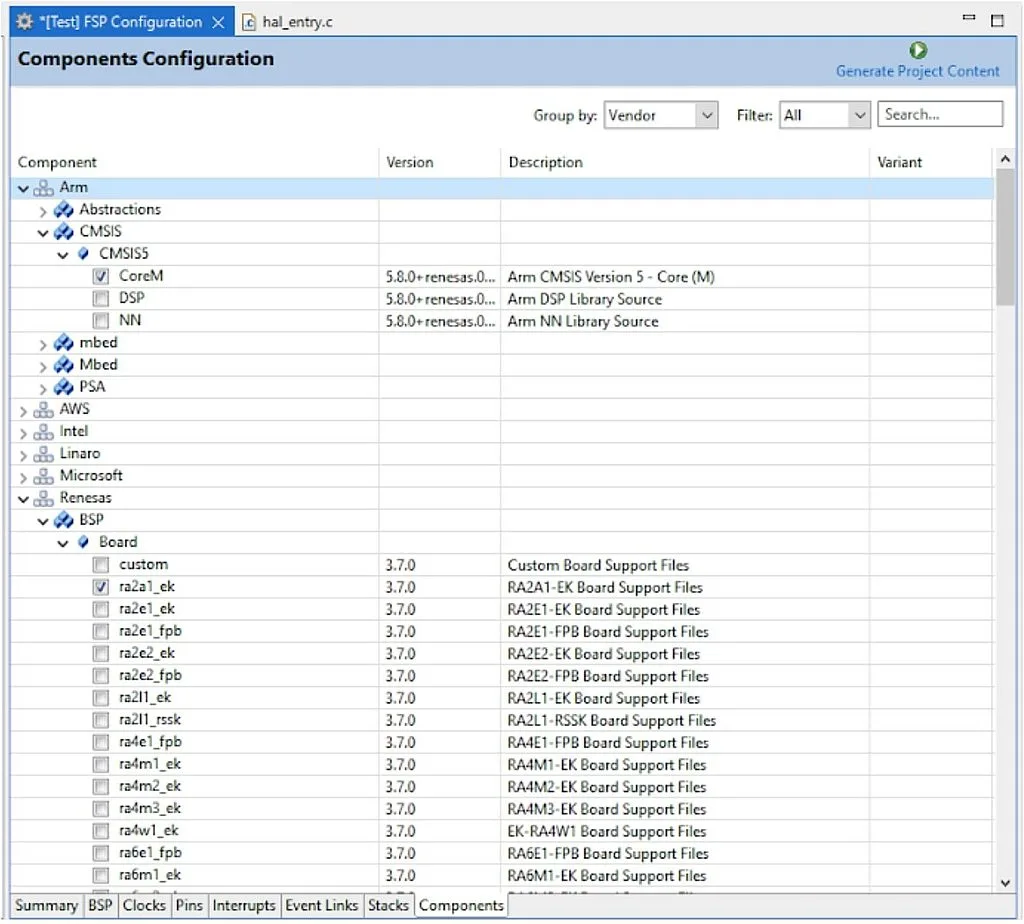Go to the Summary tab

tap(45, 905)
